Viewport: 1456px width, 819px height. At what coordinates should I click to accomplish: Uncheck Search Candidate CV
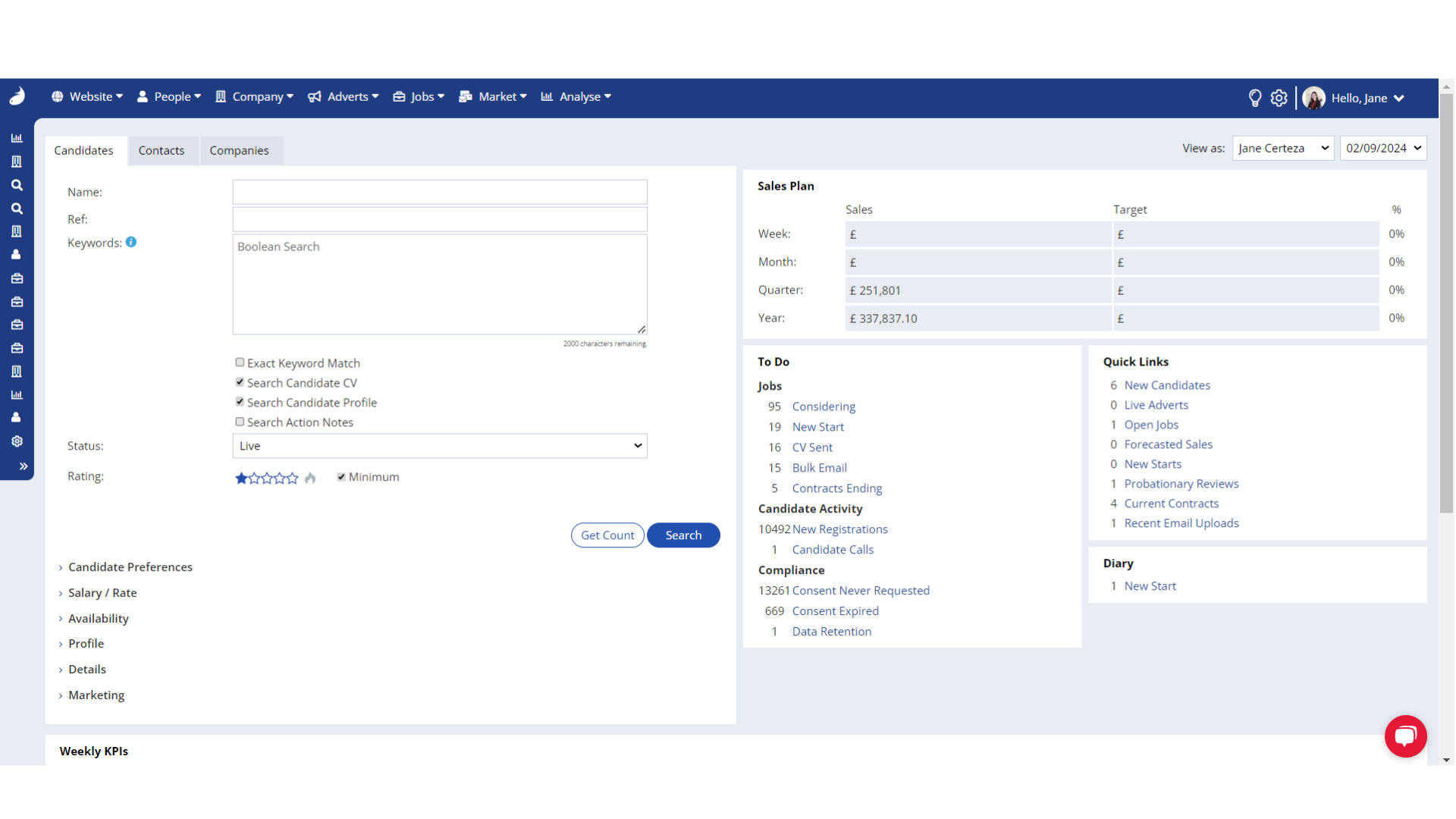point(240,382)
